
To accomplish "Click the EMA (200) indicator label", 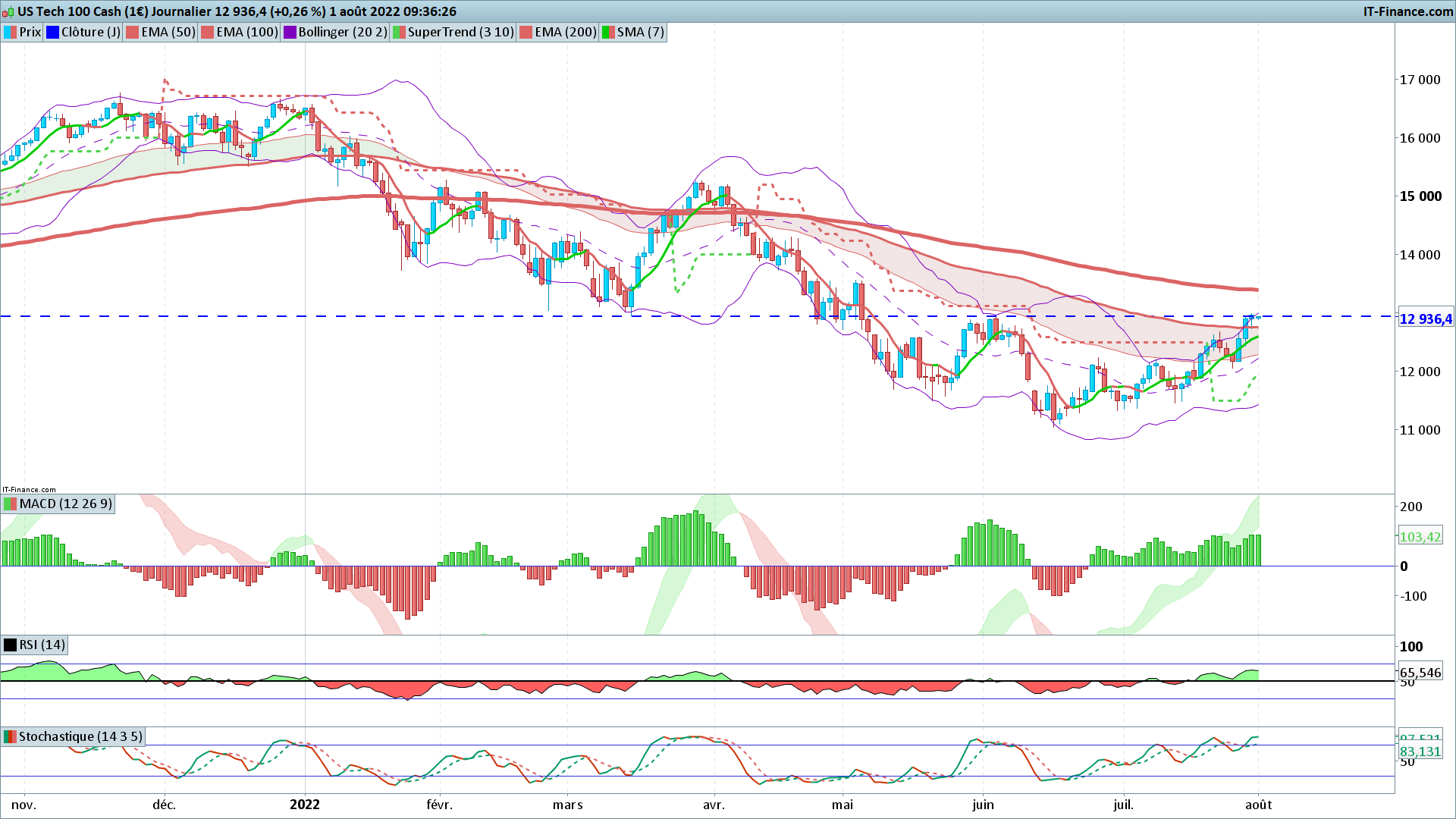I will (x=565, y=32).
